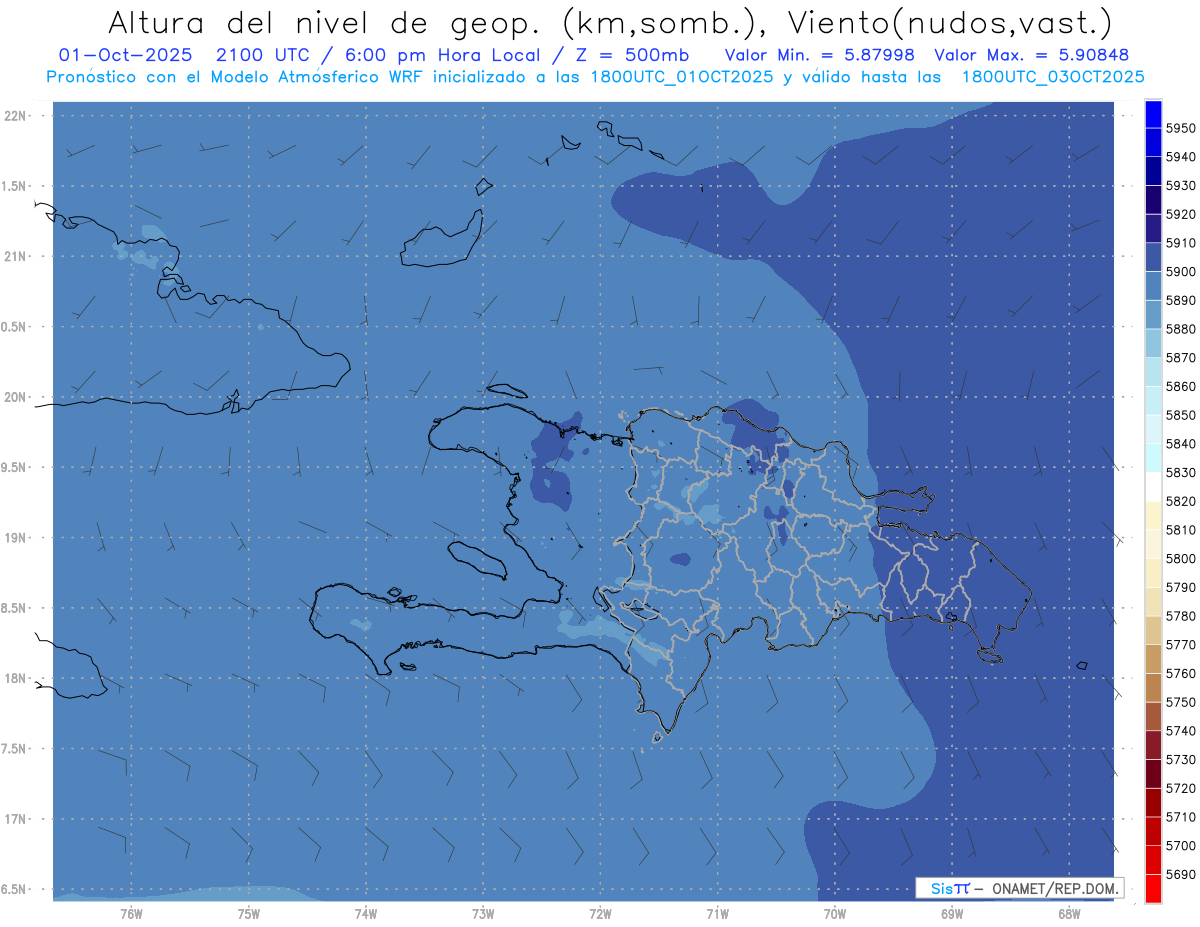Click the 75W longitude label

click(248, 913)
